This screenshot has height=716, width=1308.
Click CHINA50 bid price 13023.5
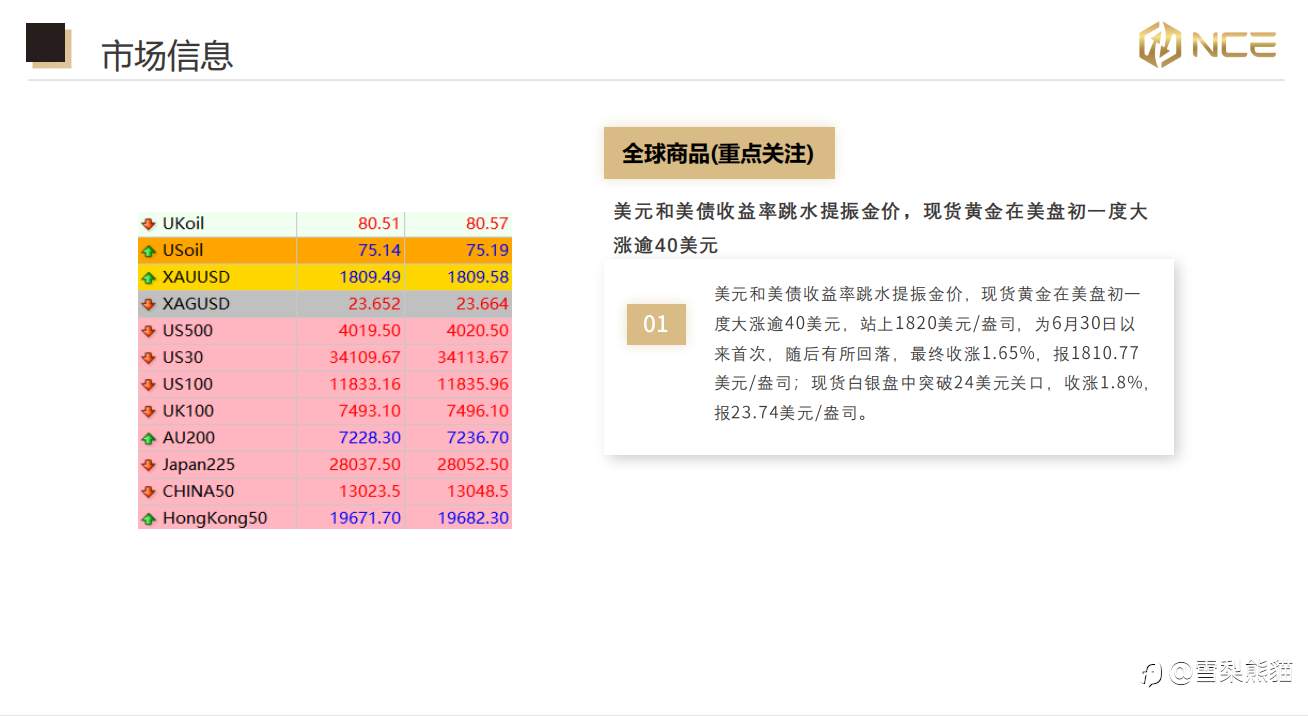point(370,492)
